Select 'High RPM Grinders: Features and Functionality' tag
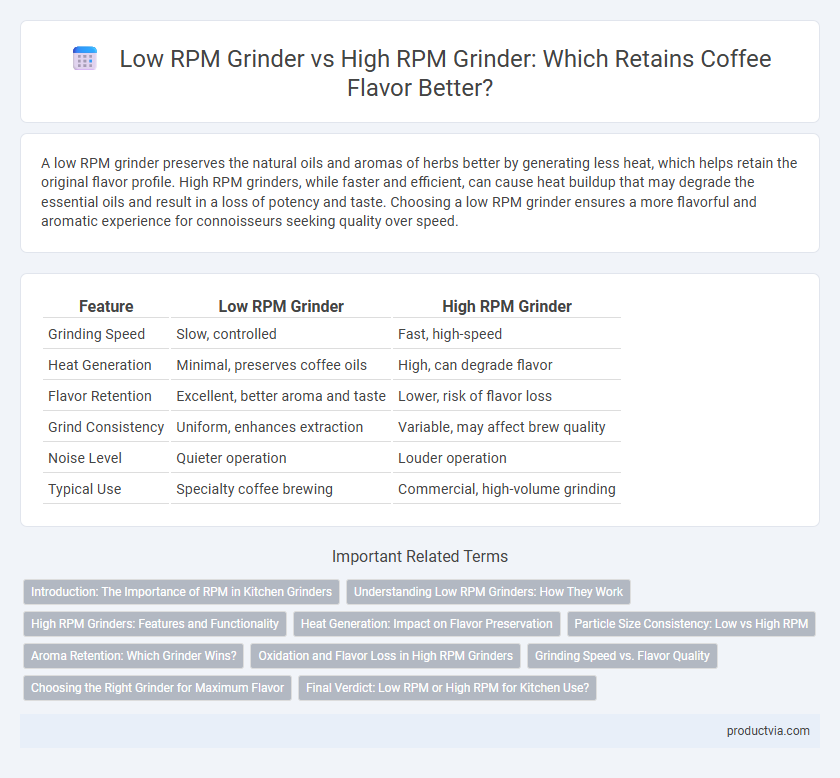 155,624
